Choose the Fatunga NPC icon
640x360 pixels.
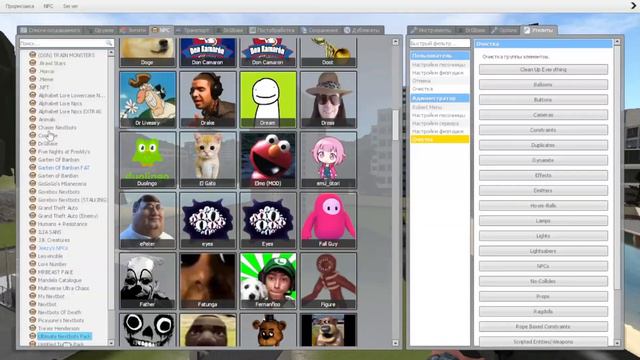tap(208, 281)
